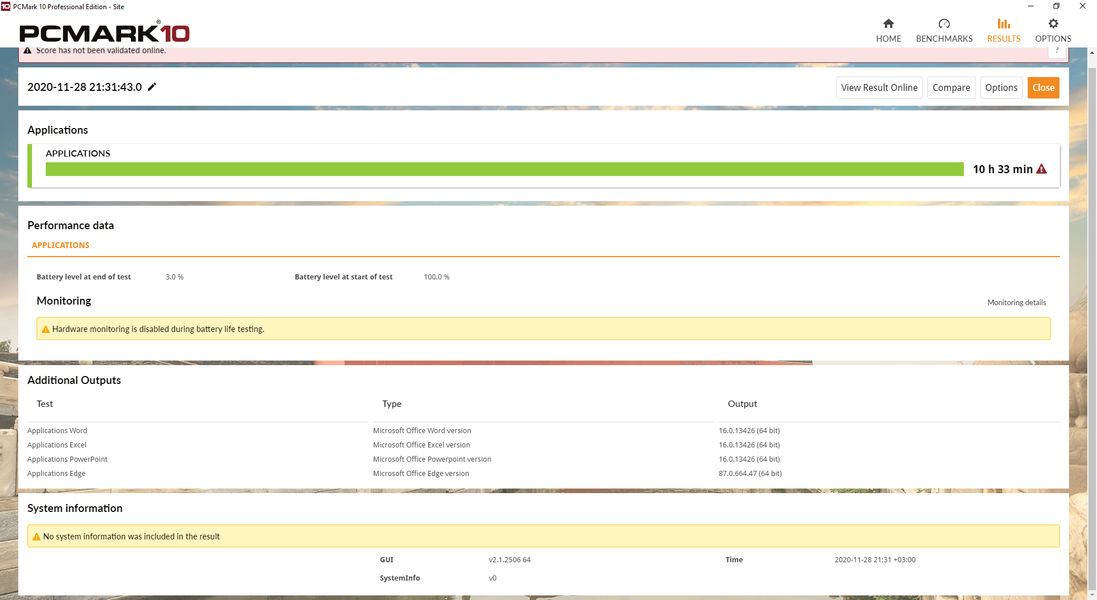
Task: Click the 87.0.664.47 (64 bit) output value
Action: pyautogui.click(x=750, y=473)
